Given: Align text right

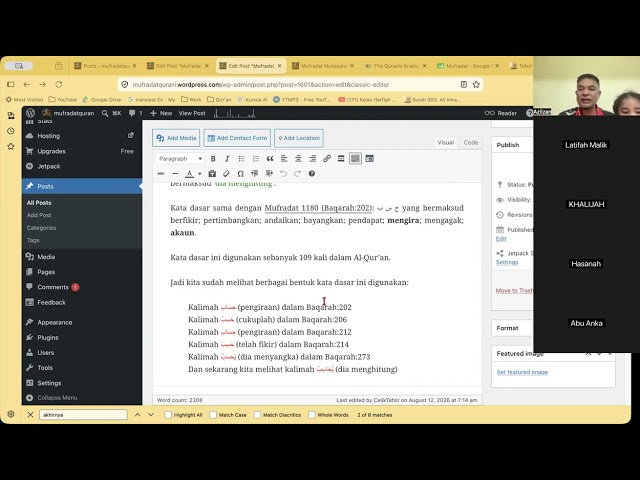Looking at the screenshot, I should [313, 158].
